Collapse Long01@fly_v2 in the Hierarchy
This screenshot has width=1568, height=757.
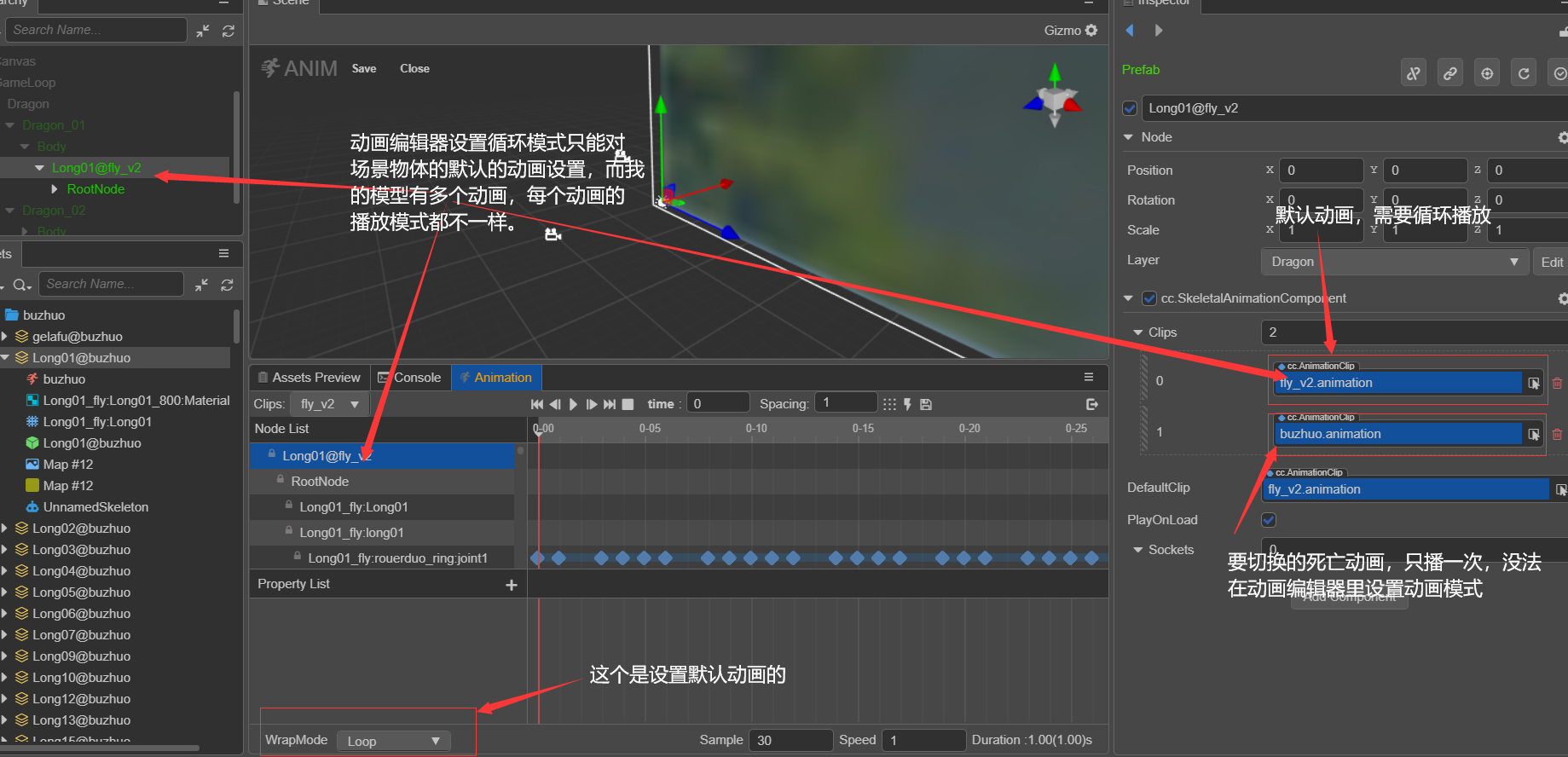click(x=39, y=168)
